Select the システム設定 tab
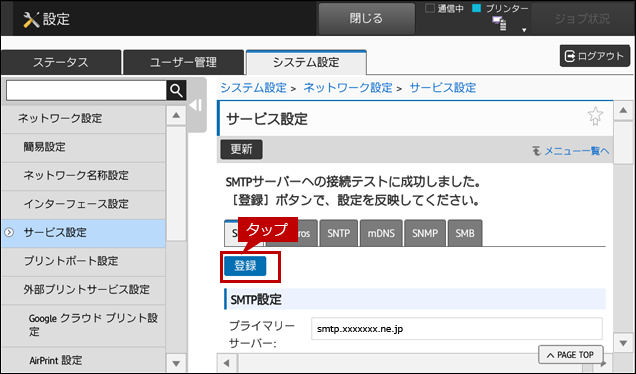 (x=306, y=62)
